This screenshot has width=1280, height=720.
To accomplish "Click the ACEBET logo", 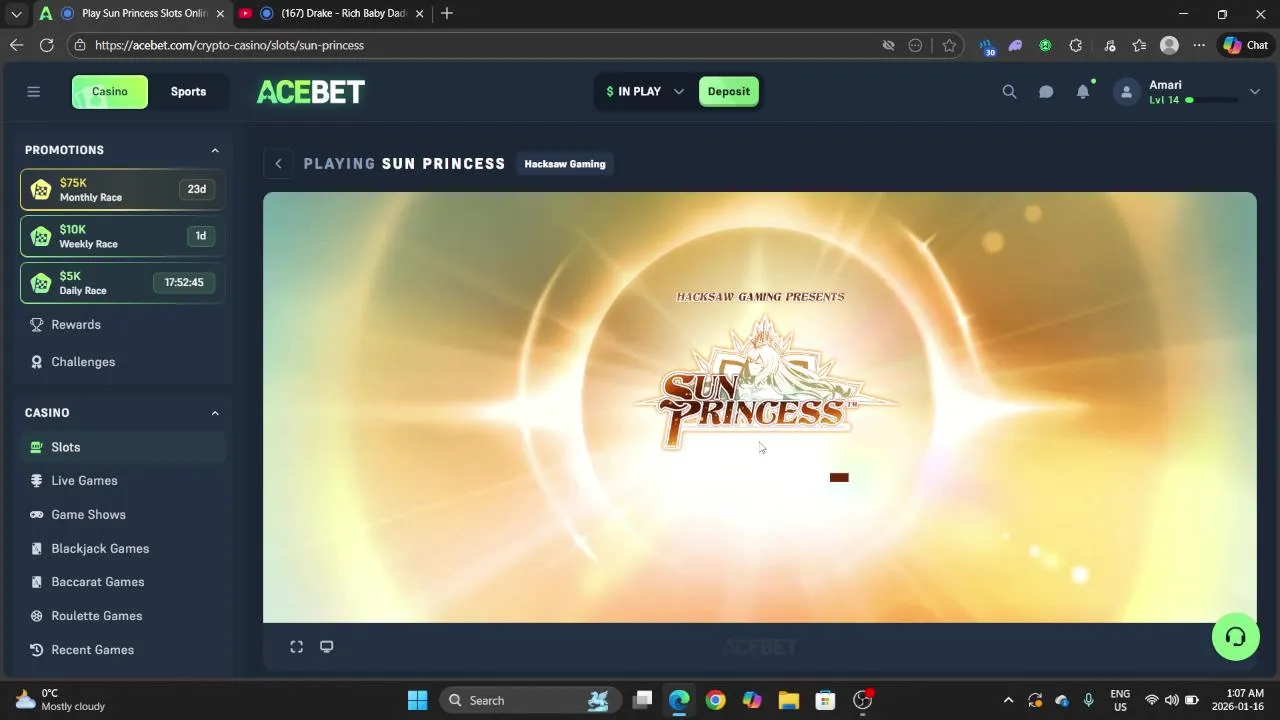I will pyautogui.click(x=311, y=91).
